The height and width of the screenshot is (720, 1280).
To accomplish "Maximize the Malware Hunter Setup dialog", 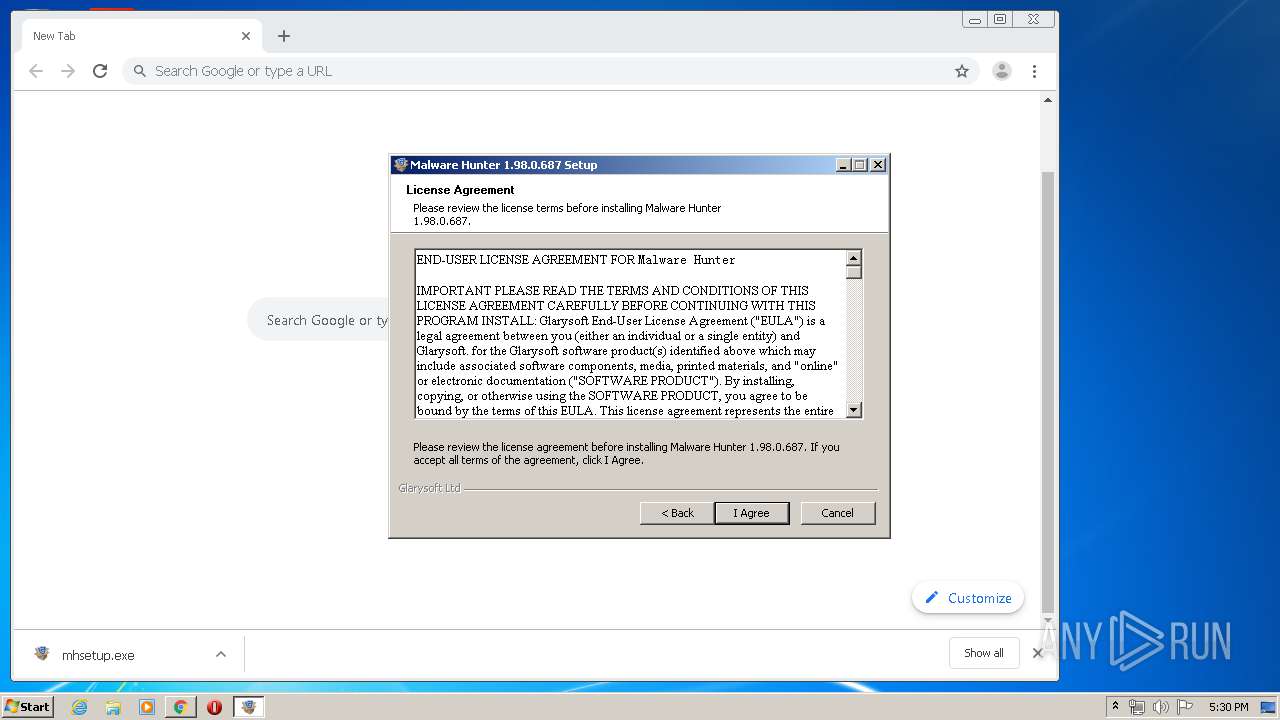I will point(860,165).
